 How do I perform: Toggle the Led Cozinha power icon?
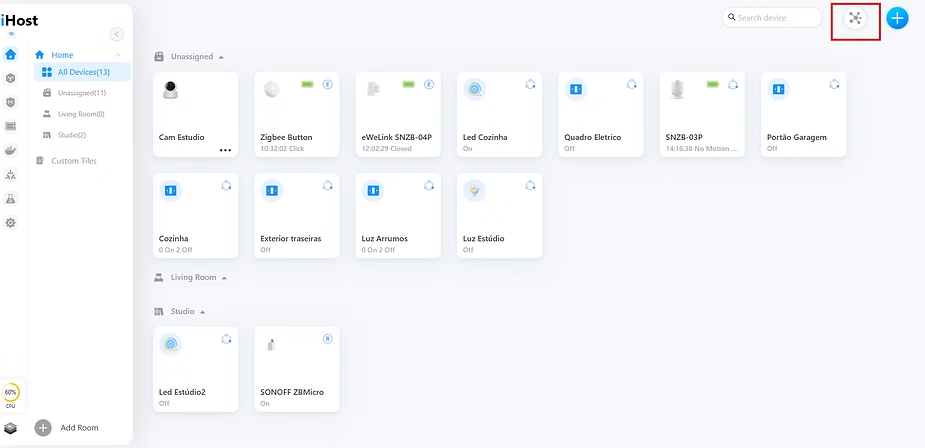pos(475,89)
